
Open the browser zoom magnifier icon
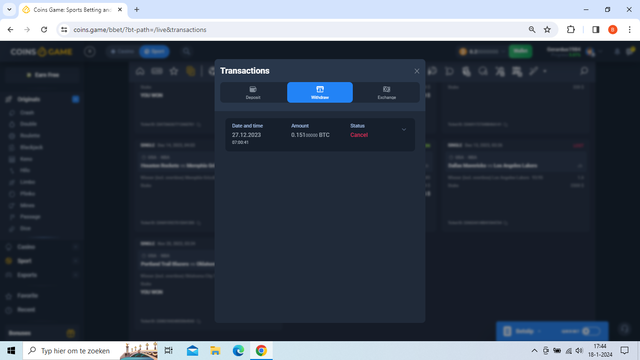click(x=532, y=29)
